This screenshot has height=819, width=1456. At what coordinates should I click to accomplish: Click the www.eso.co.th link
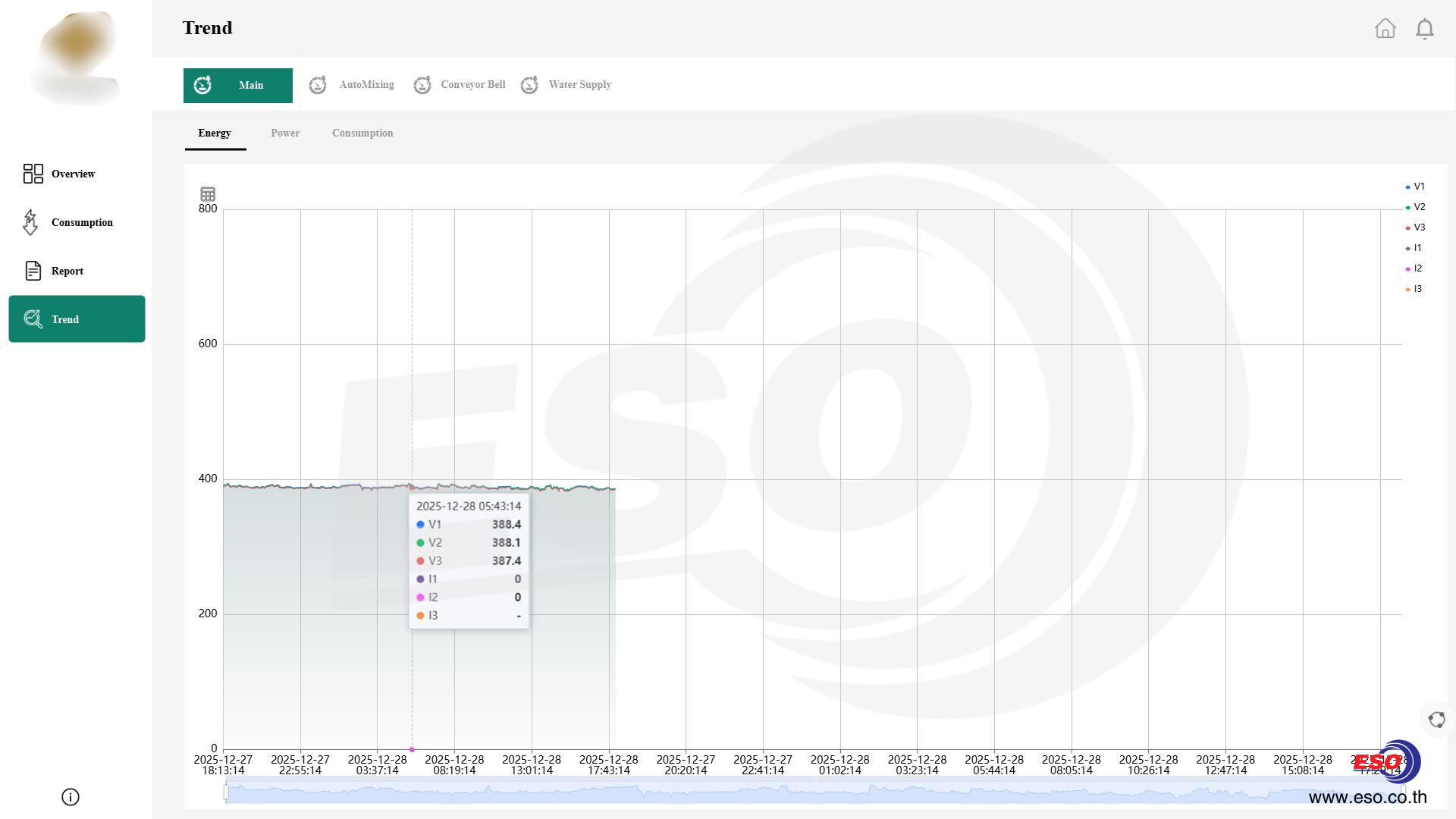[x=1367, y=797]
